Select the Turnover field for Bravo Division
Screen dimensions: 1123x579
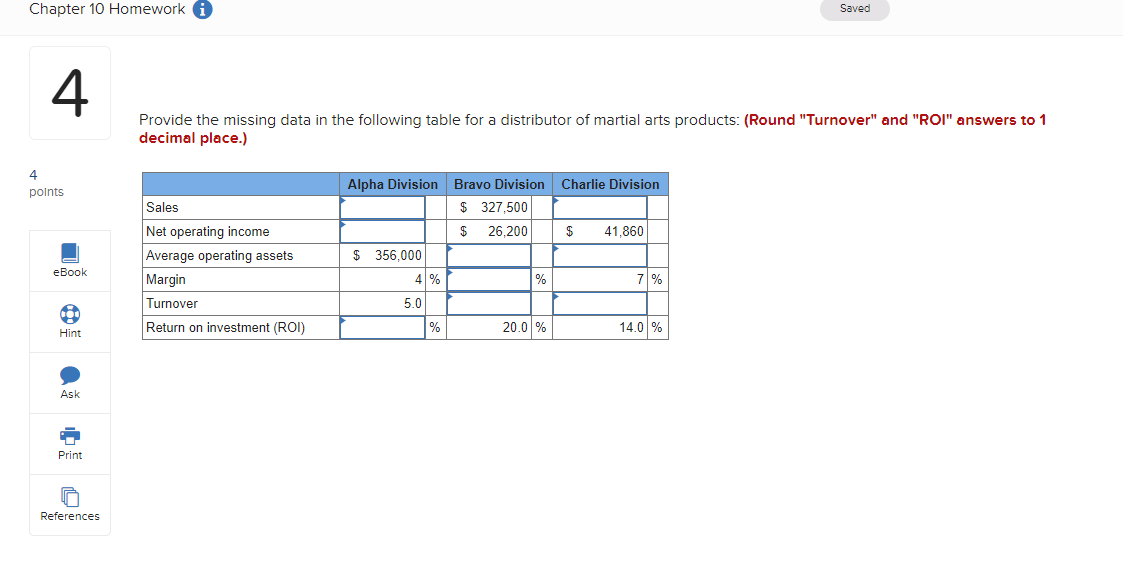click(x=489, y=303)
